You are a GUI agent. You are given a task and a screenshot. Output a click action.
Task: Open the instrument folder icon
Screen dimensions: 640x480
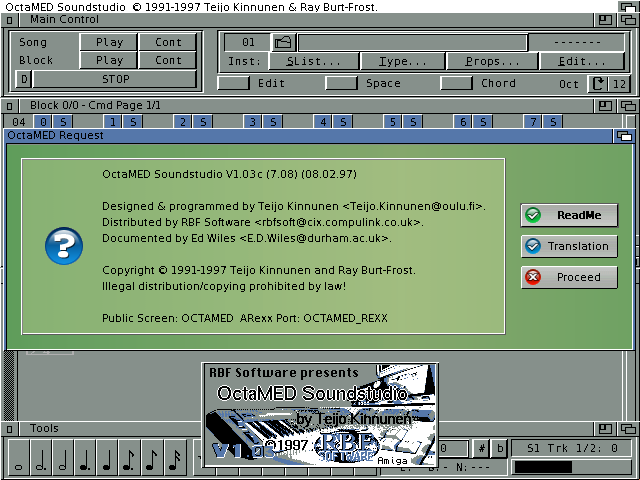click(282, 42)
